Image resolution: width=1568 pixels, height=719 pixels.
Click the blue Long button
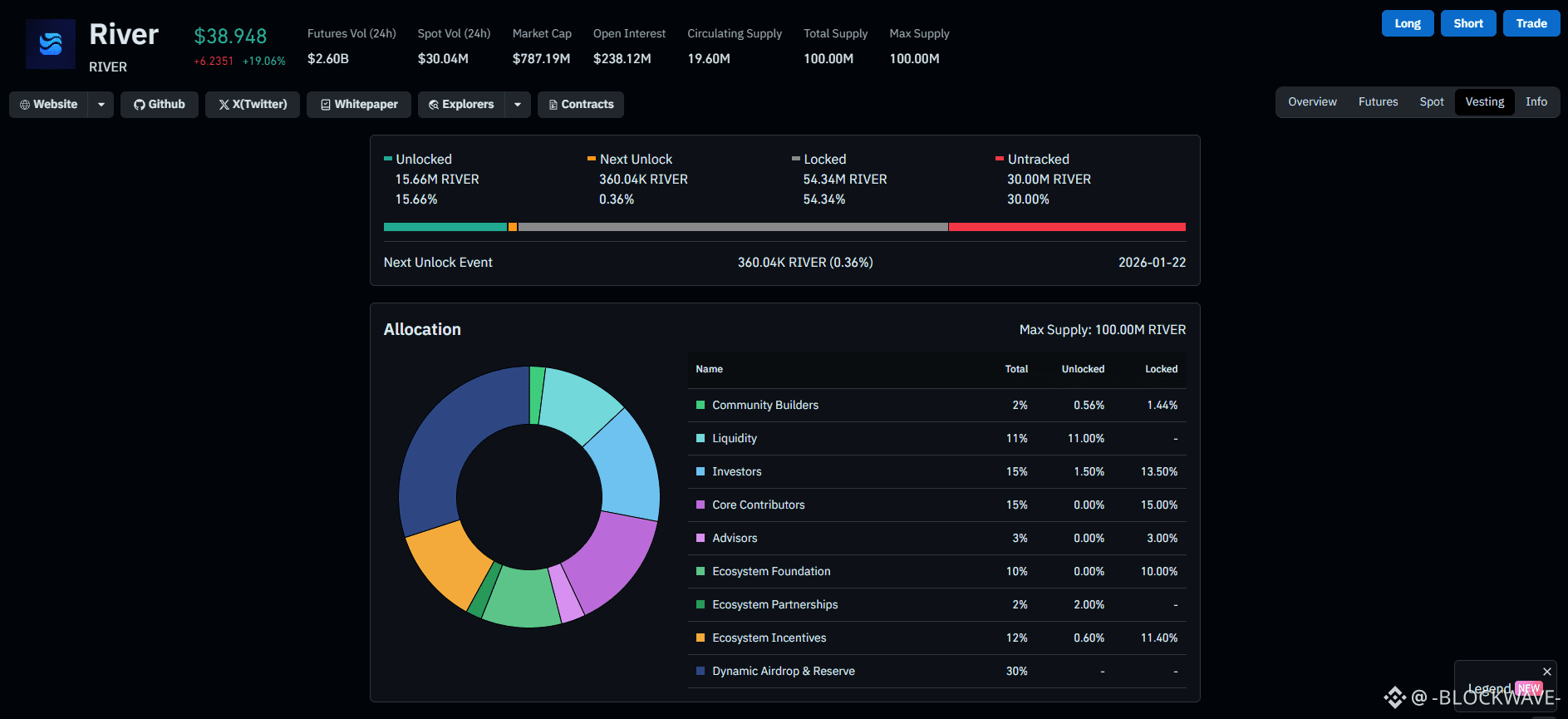point(1408,23)
